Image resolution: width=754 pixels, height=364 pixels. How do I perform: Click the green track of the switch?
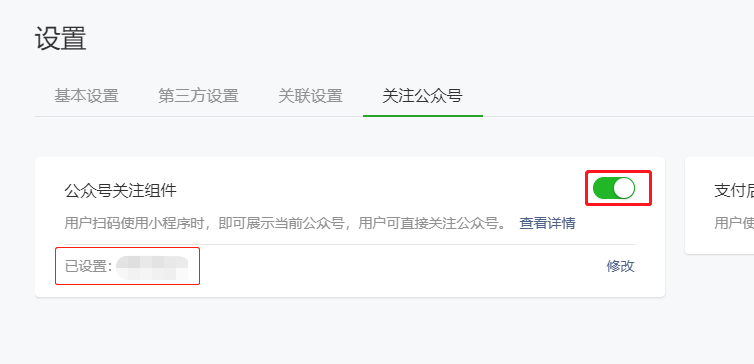pos(603,188)
